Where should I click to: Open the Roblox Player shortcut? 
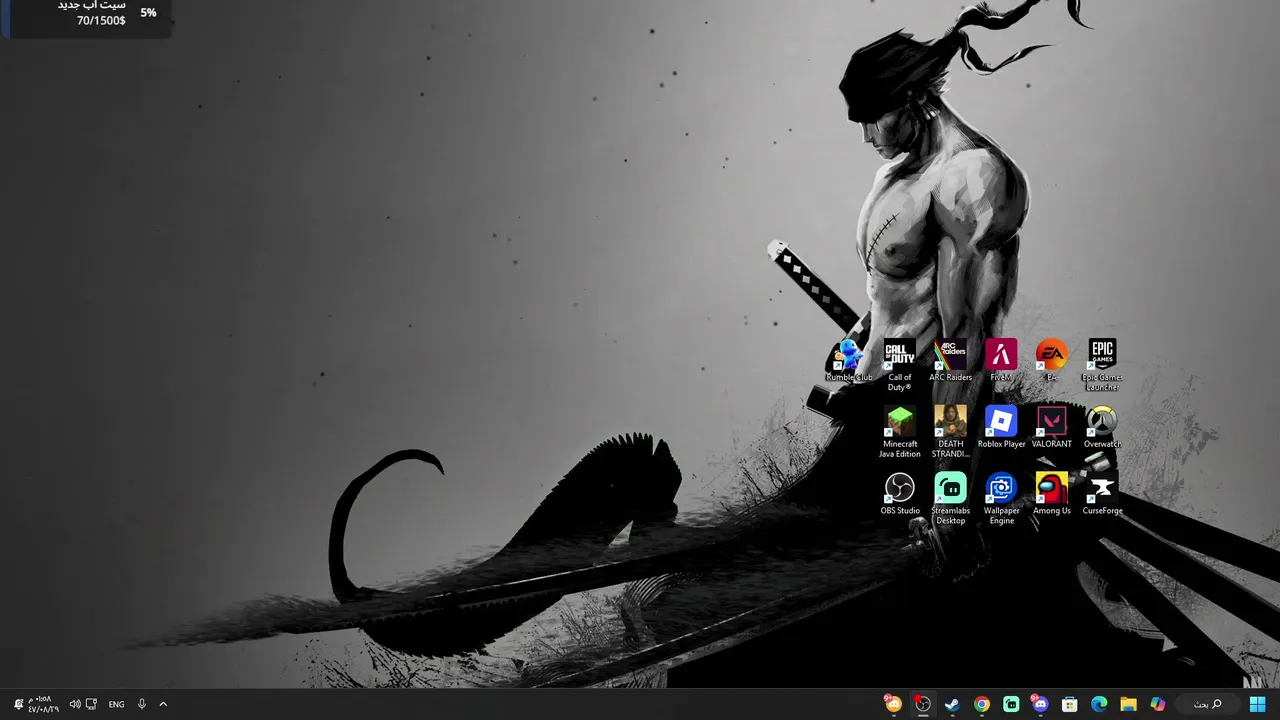1001,427
